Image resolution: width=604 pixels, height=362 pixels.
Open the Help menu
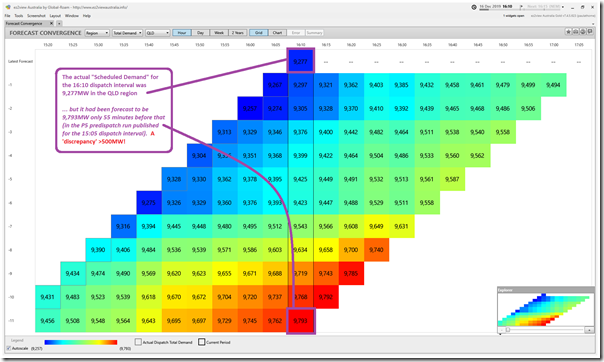pos(87,16)
